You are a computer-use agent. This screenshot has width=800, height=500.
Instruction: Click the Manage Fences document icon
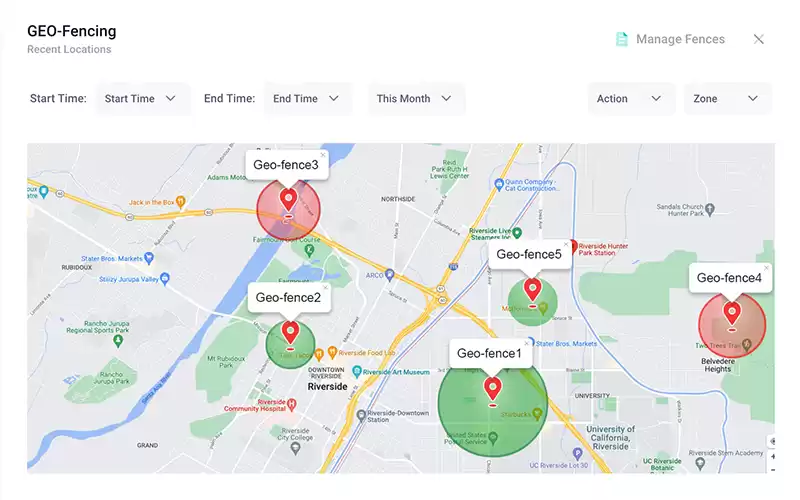tap(622, 39)
